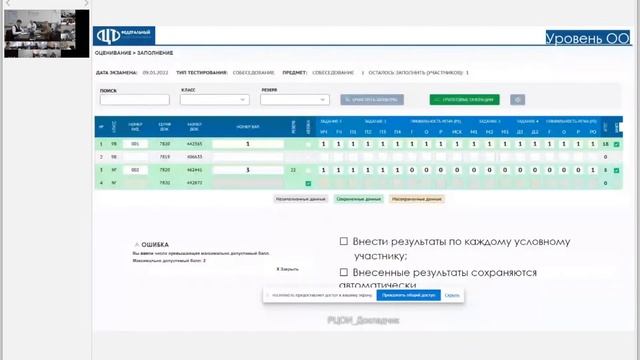Click document number 462441 in row 3
Viewport: 640px width, 360px height.
[x=194, y=170]
